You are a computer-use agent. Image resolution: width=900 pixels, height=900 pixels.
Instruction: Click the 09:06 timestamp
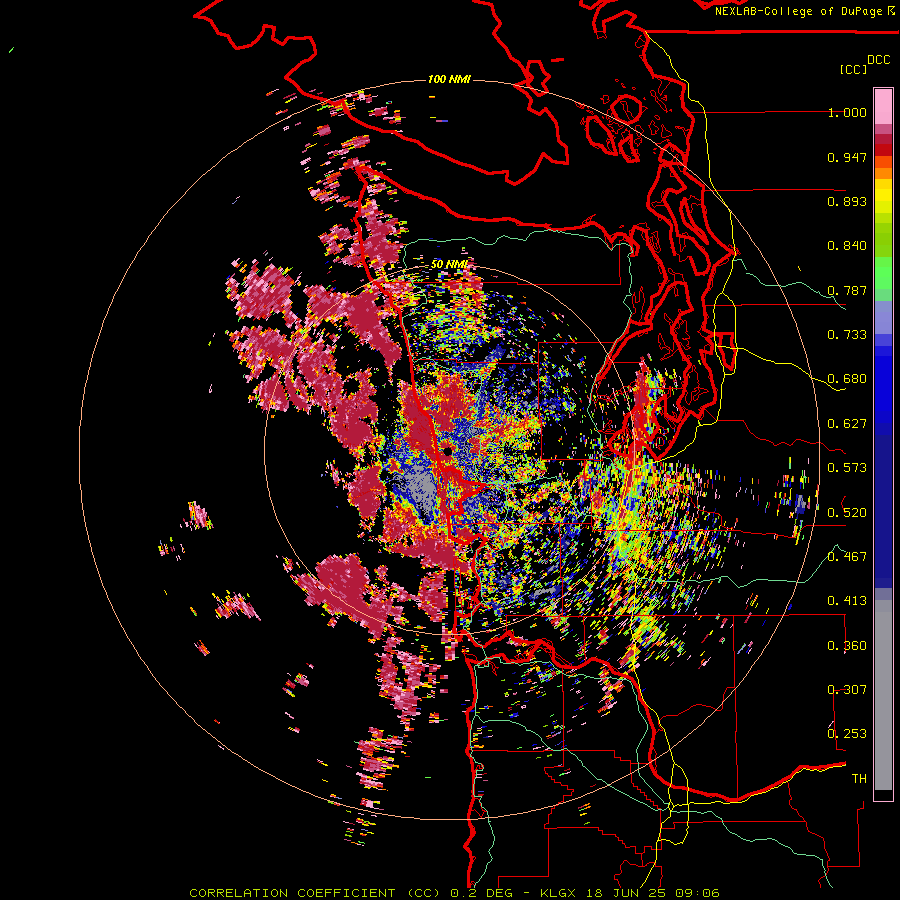click(x=697, y=893)
